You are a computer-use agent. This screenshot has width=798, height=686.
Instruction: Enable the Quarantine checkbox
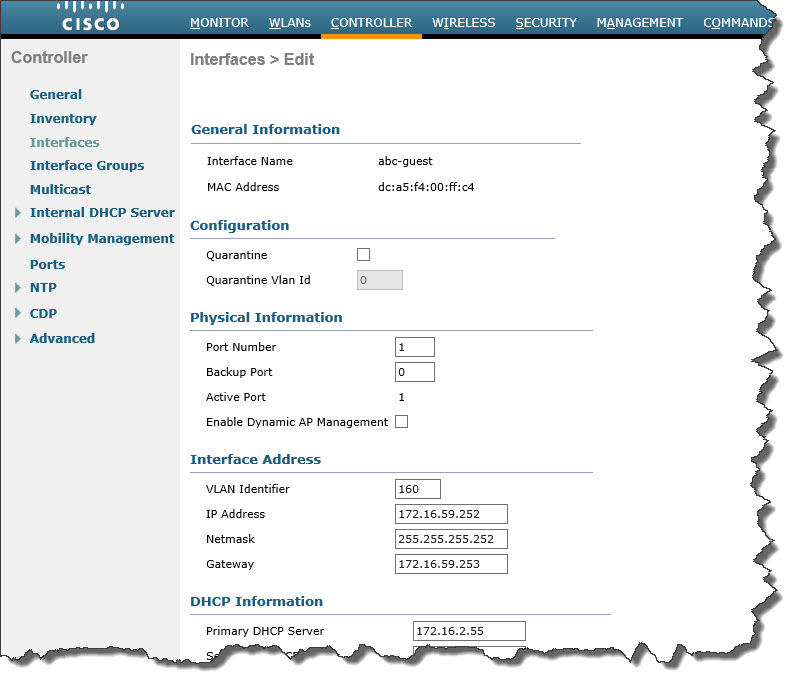(363, 254)
